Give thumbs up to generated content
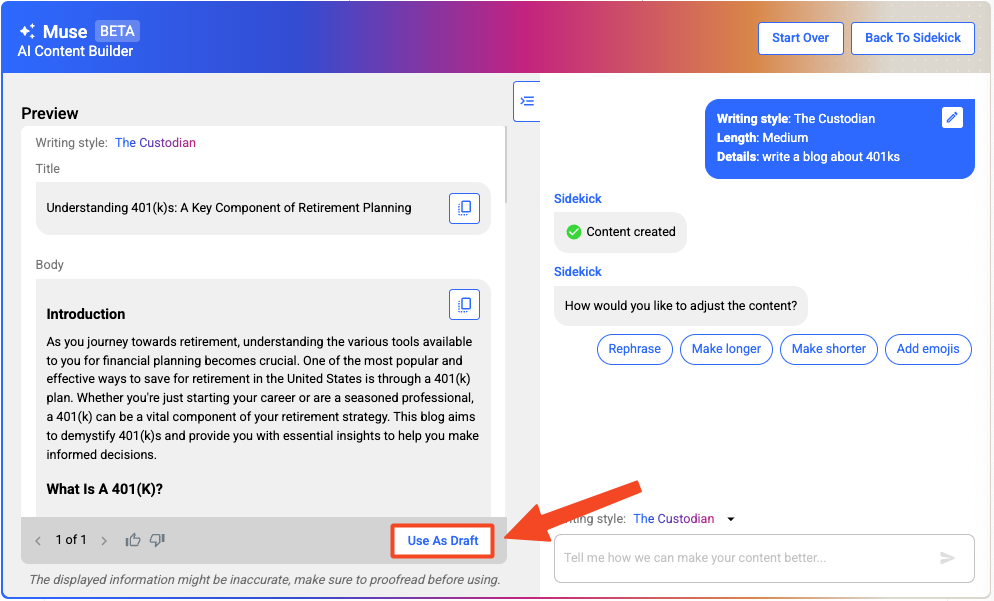Image resolution: width=994 pixels, height=601 pixels. [x=133, y=541]
